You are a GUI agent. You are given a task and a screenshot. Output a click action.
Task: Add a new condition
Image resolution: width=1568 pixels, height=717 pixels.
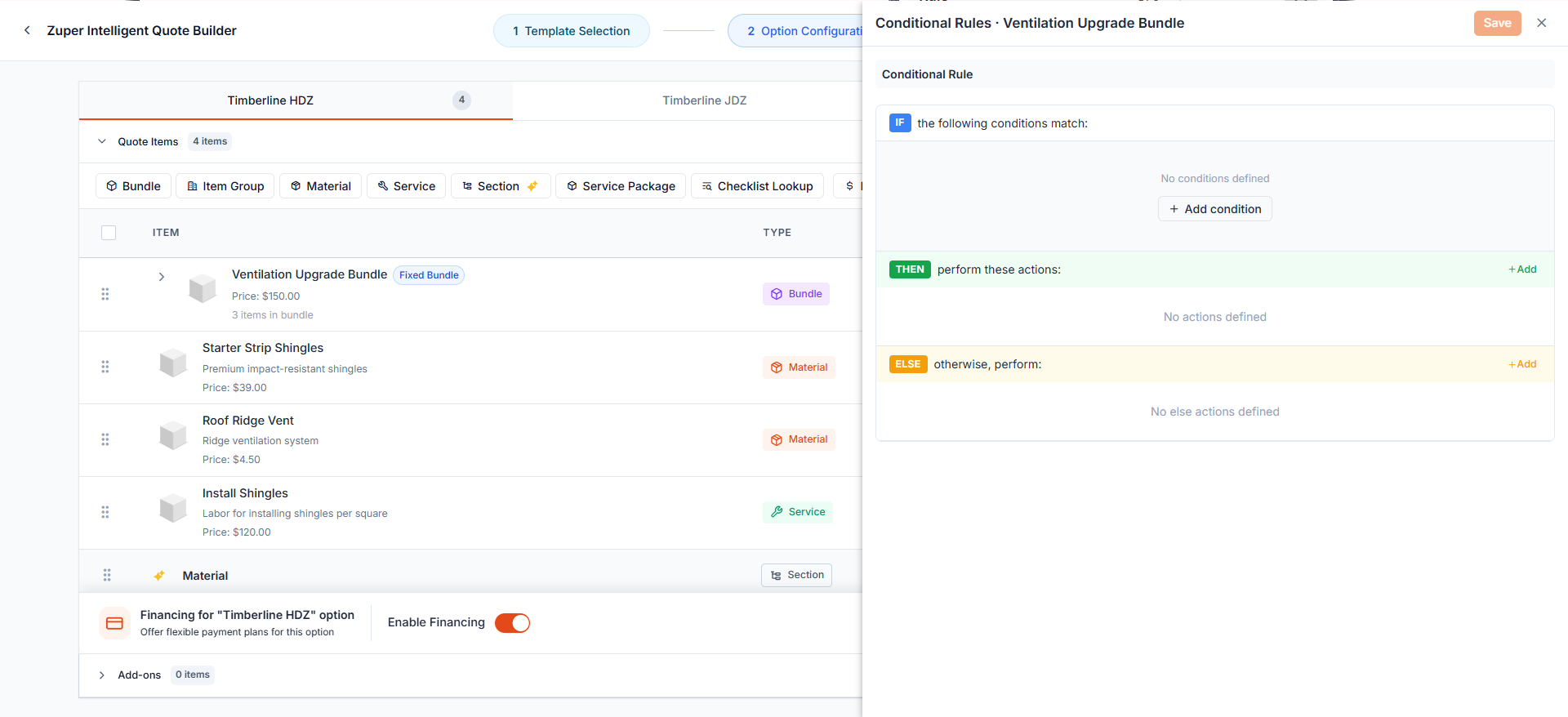[1214, 209]
